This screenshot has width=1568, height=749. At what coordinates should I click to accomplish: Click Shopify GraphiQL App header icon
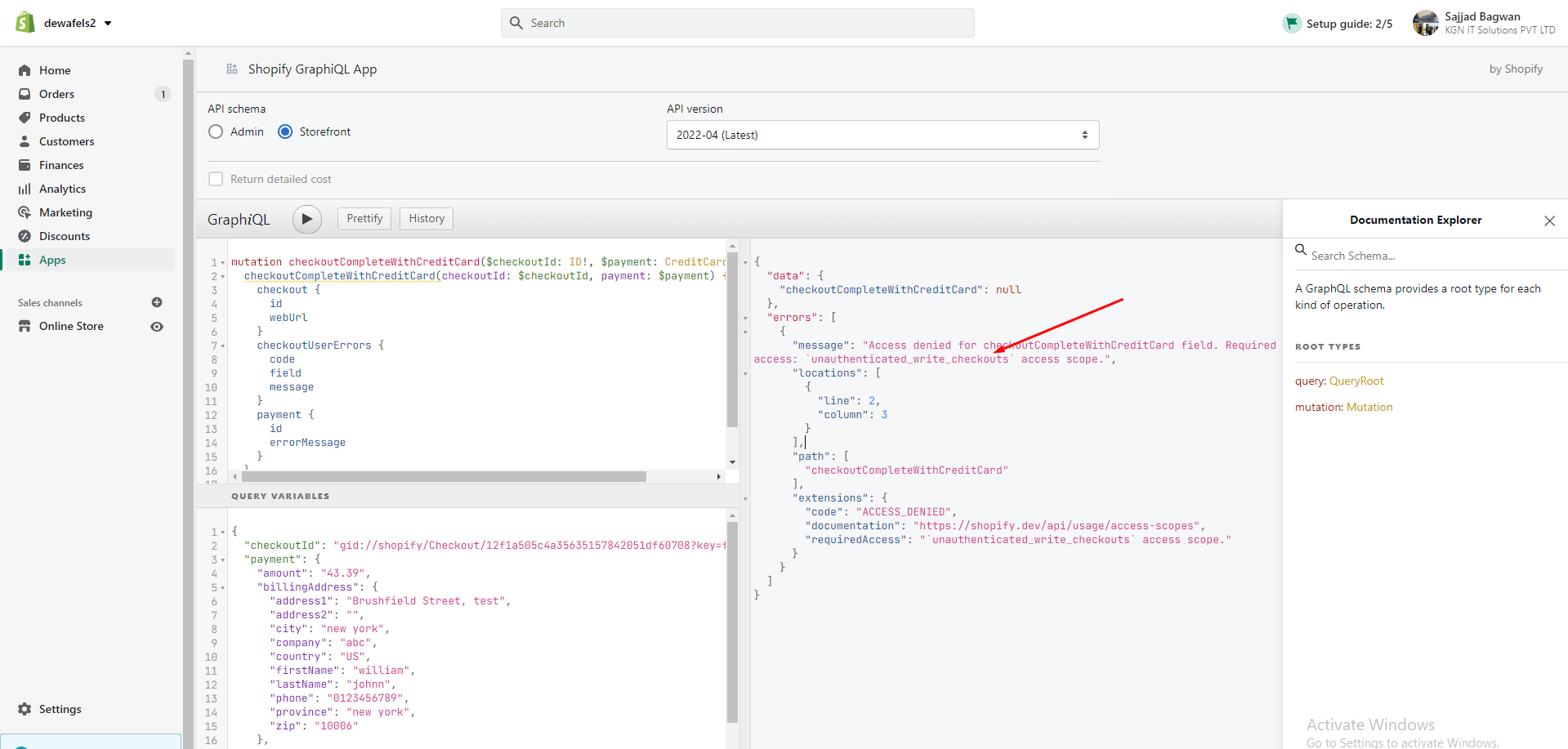coord(232,69)
